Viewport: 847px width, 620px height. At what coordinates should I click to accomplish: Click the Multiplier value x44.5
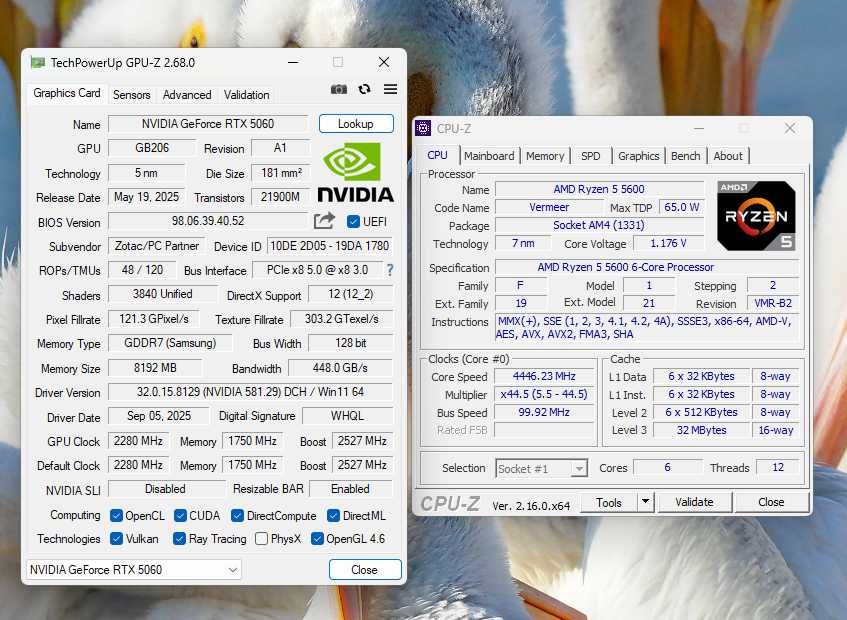pyautogui.click(x=544, y=394)
